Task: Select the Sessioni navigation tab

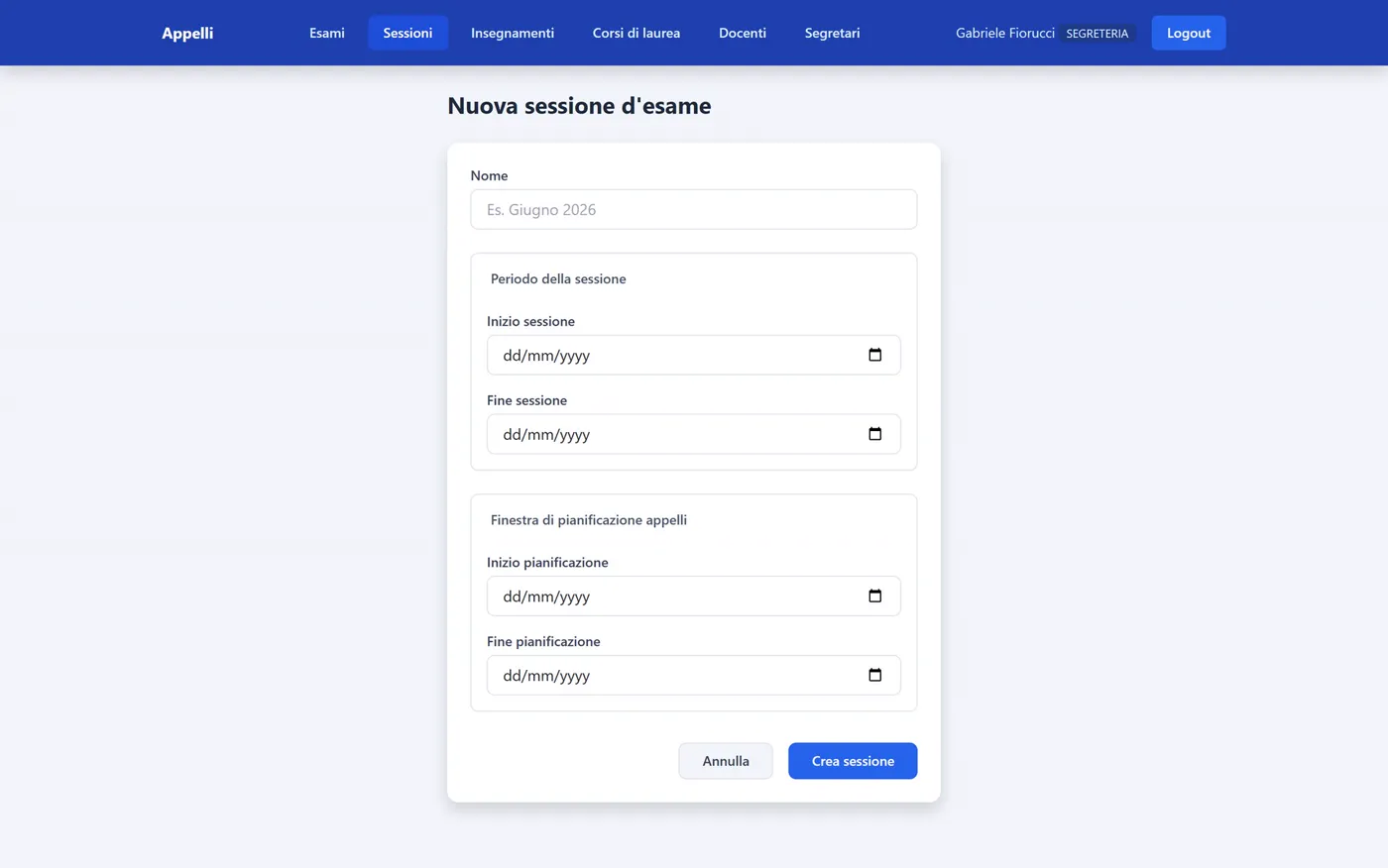Action: (x=407, y=33)
